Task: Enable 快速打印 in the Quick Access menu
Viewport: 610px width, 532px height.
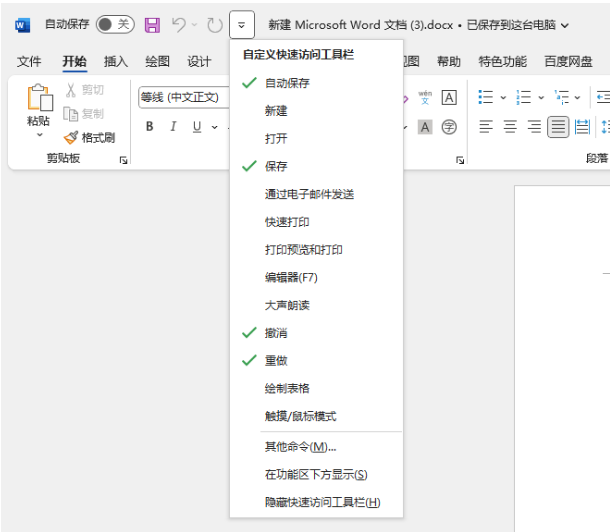Action: (x=316, y=222)
